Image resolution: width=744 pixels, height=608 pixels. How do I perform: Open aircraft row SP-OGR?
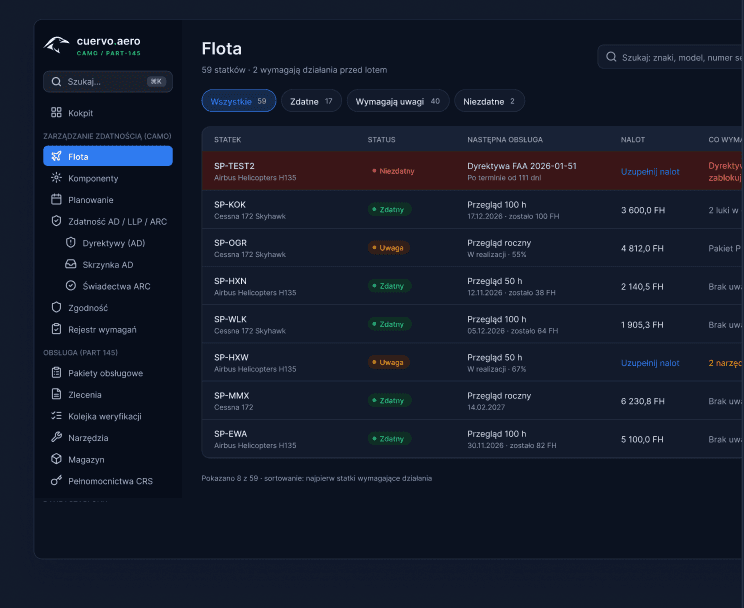click(473, 248)
